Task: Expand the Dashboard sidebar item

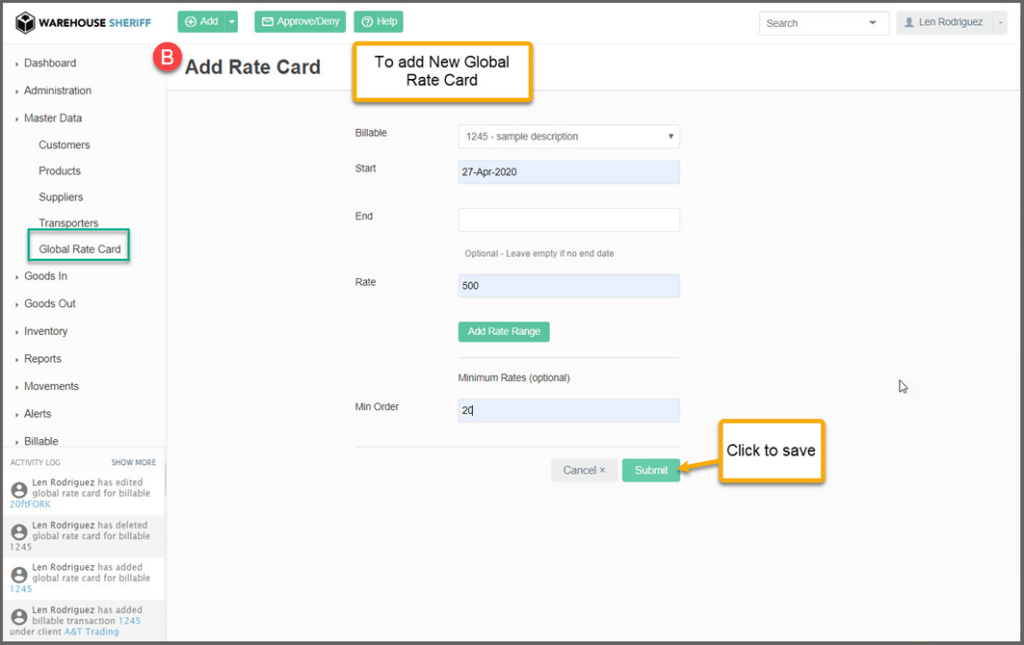Action: (50, 63)
